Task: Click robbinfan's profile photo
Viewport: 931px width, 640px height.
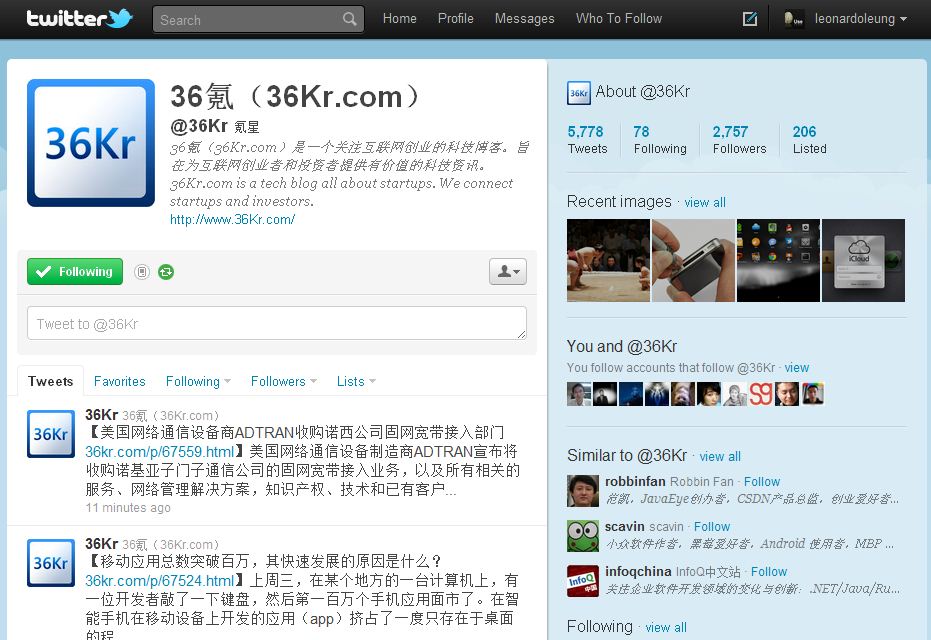Action: (582, 490)
